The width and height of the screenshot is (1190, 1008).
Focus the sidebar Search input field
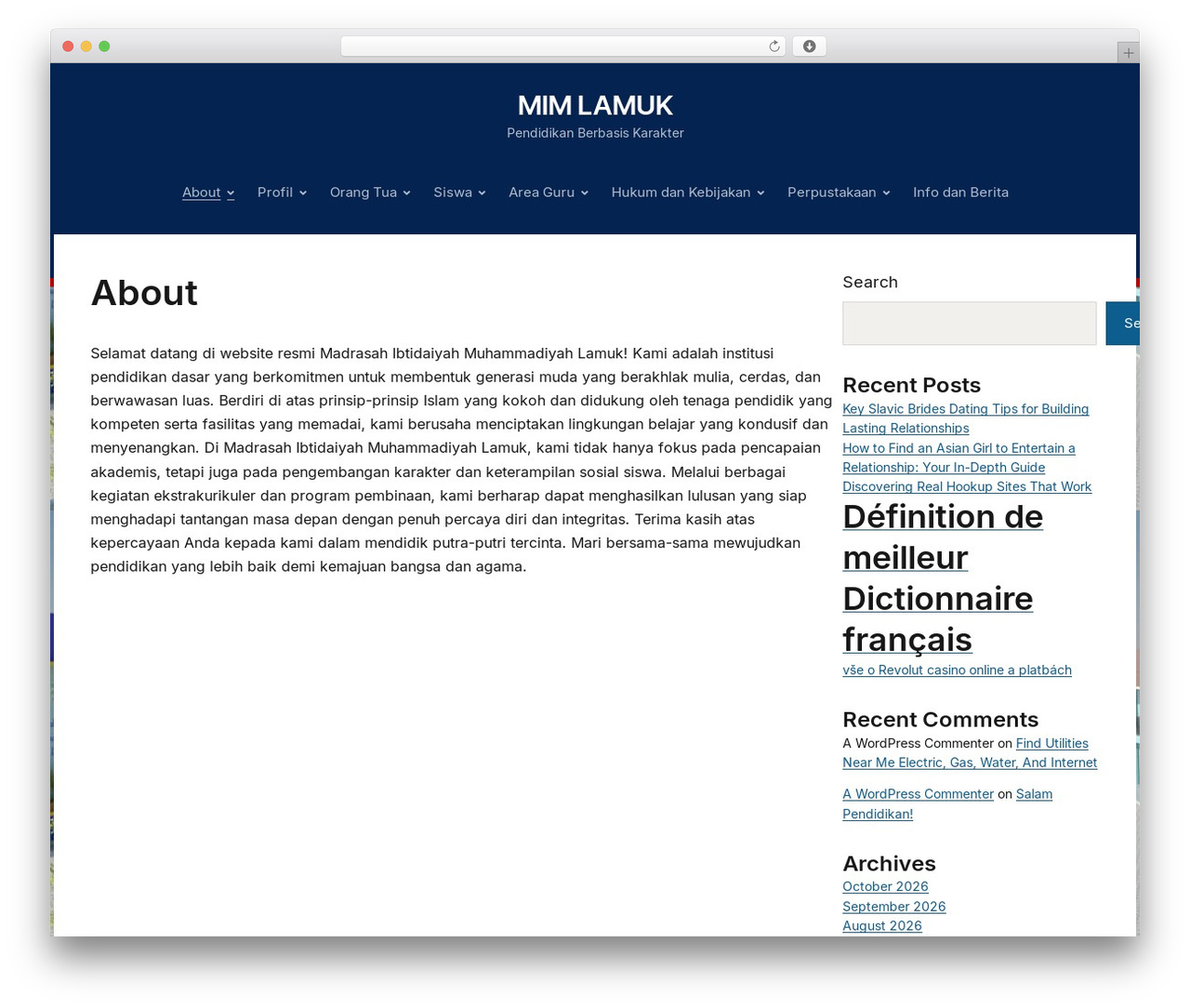[970, 324]
